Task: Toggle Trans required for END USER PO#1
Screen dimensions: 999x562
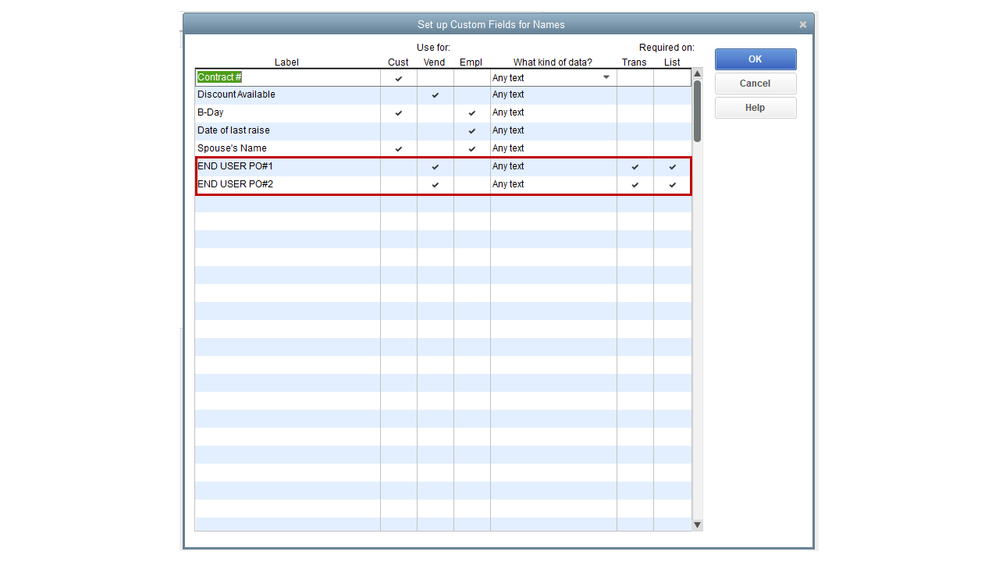Action: [x=635, y=166]
